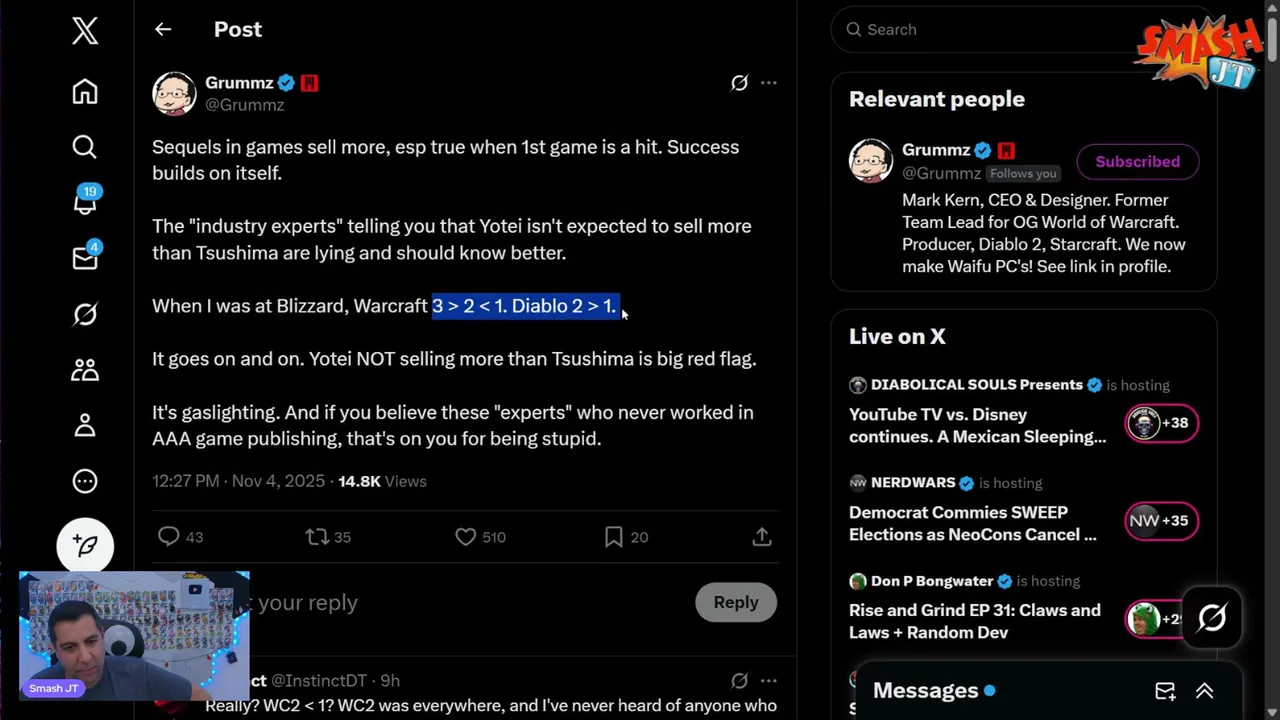Go back using the arrow beside Post
1280x720 pixels.
(x=163, y=30)
